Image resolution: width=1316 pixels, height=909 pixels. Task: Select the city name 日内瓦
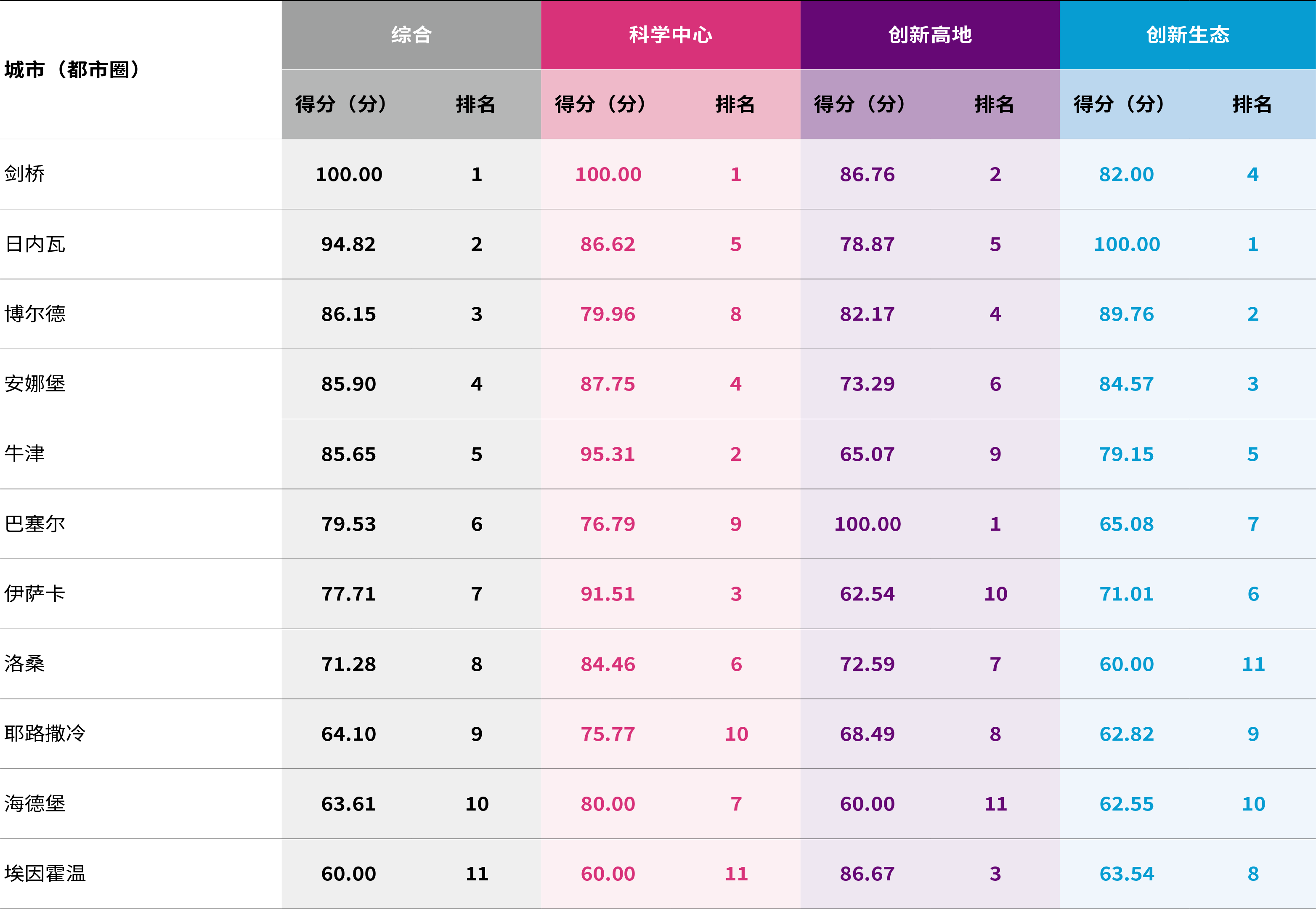(35, 244)
